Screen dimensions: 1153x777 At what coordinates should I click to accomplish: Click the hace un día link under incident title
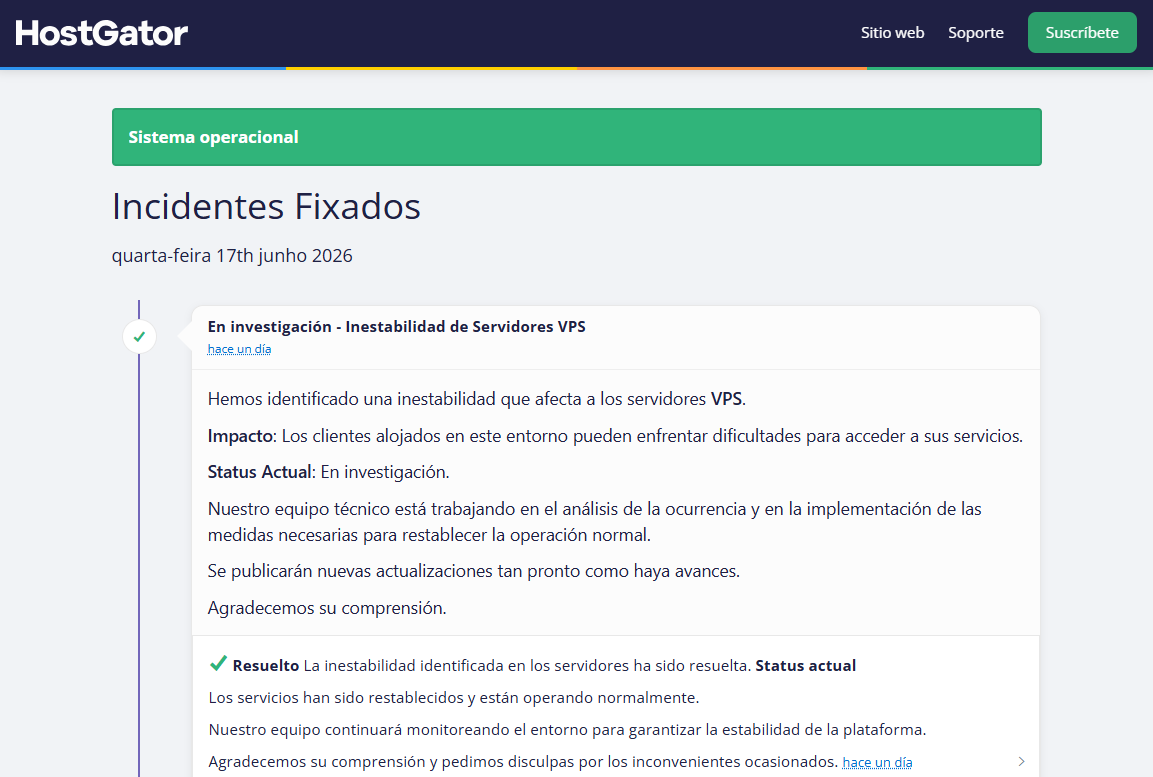(239, 349)
